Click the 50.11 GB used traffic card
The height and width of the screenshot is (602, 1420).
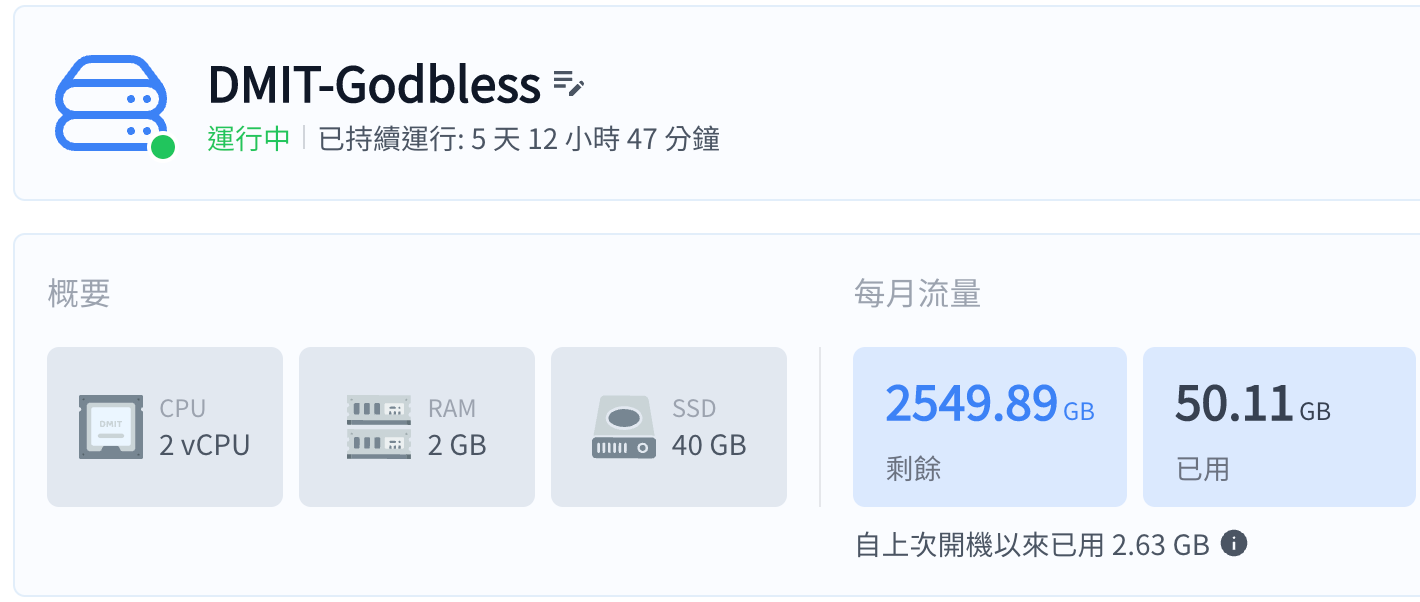(x=1280, y=427)
